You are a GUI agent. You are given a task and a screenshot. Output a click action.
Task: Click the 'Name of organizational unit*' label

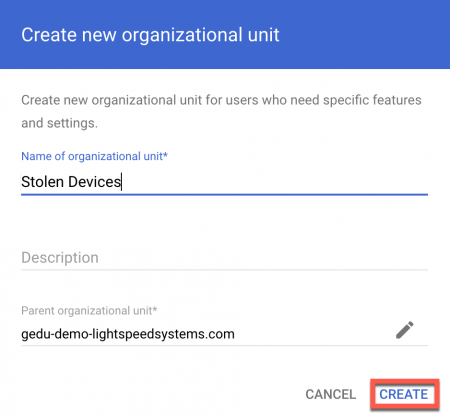pyautogui.click(x=94, y=156)
